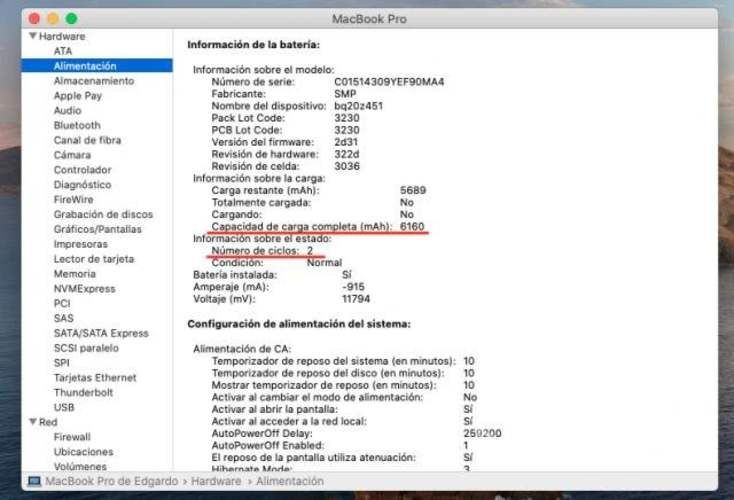Collapse the Red section triangle
Viewport: 734px width, 500px height.
(33, 422)
